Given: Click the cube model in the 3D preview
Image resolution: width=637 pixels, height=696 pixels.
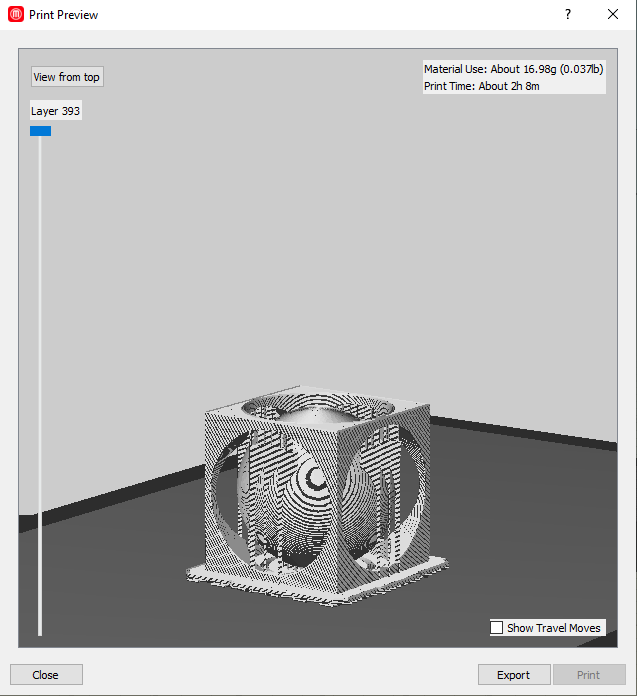Looking at the screenshot, I should (x=317, y=495).
